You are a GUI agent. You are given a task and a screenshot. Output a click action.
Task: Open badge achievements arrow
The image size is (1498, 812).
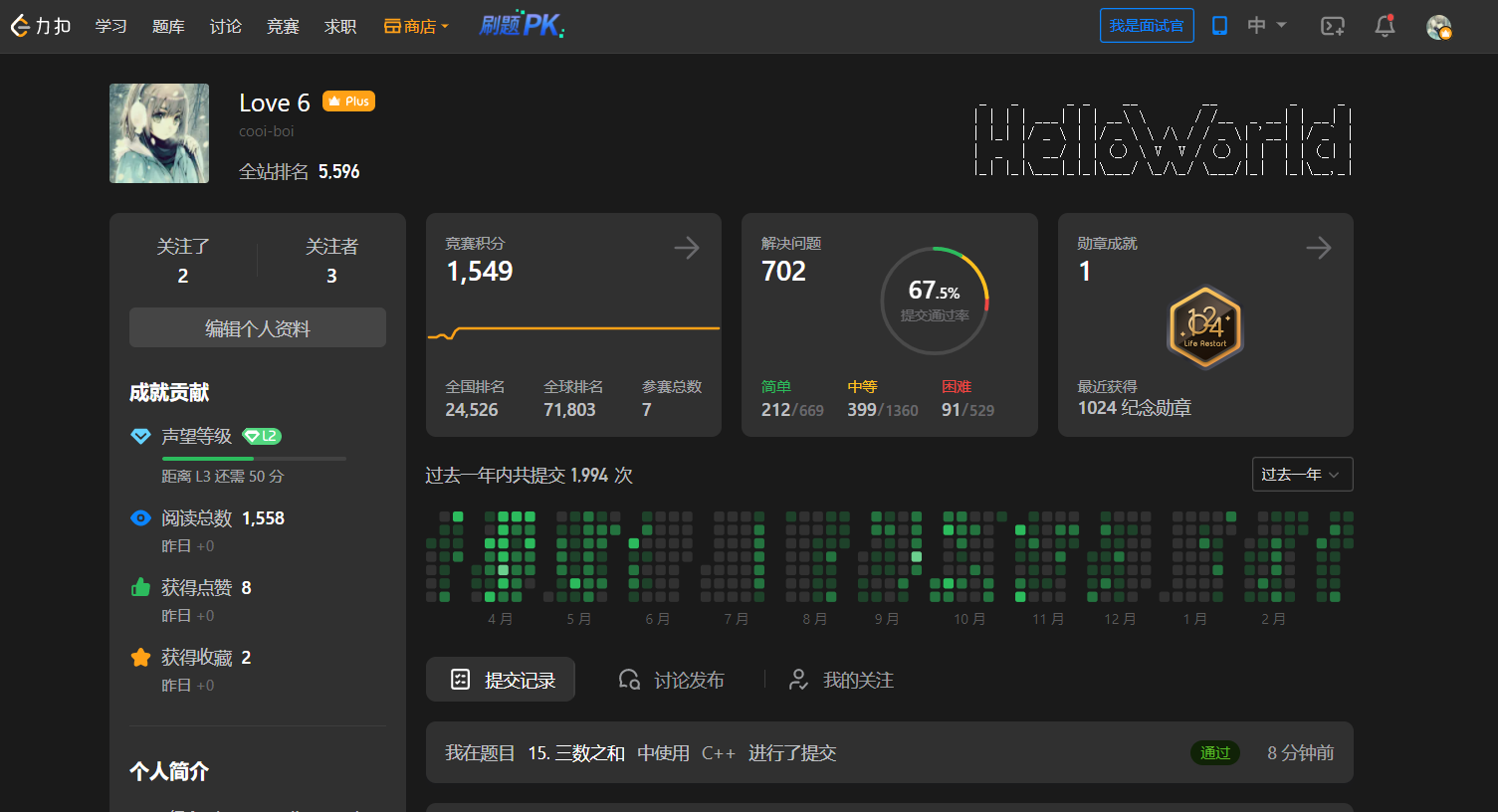pyautogui.click(x=1319, y=248)
